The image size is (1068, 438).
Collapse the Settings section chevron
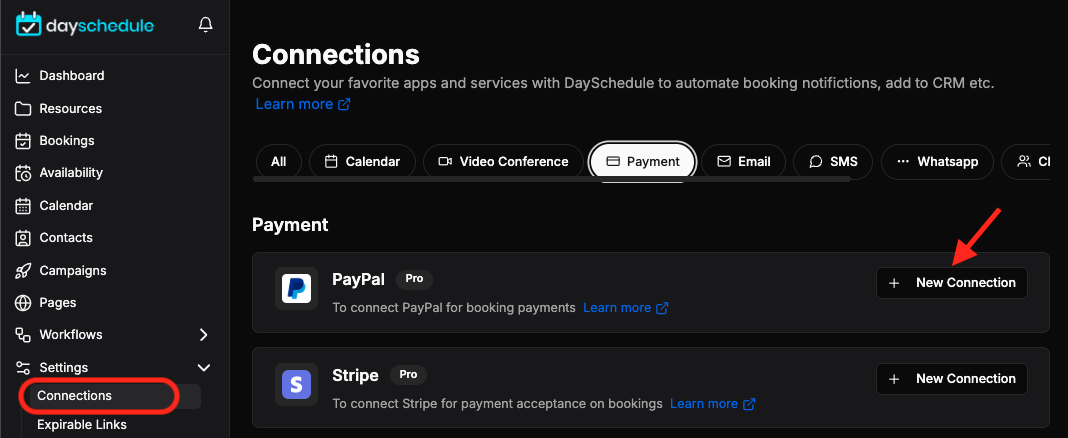204,367
